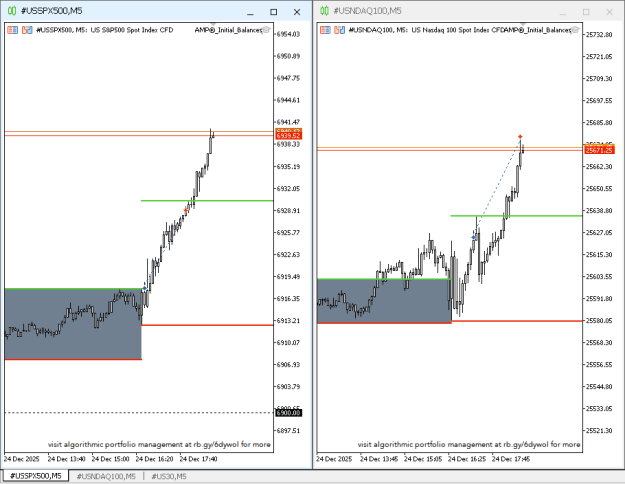Screen dimensions: 625x484
Task: Click the 6897.51 price scale value
Action: click(288, 431)
